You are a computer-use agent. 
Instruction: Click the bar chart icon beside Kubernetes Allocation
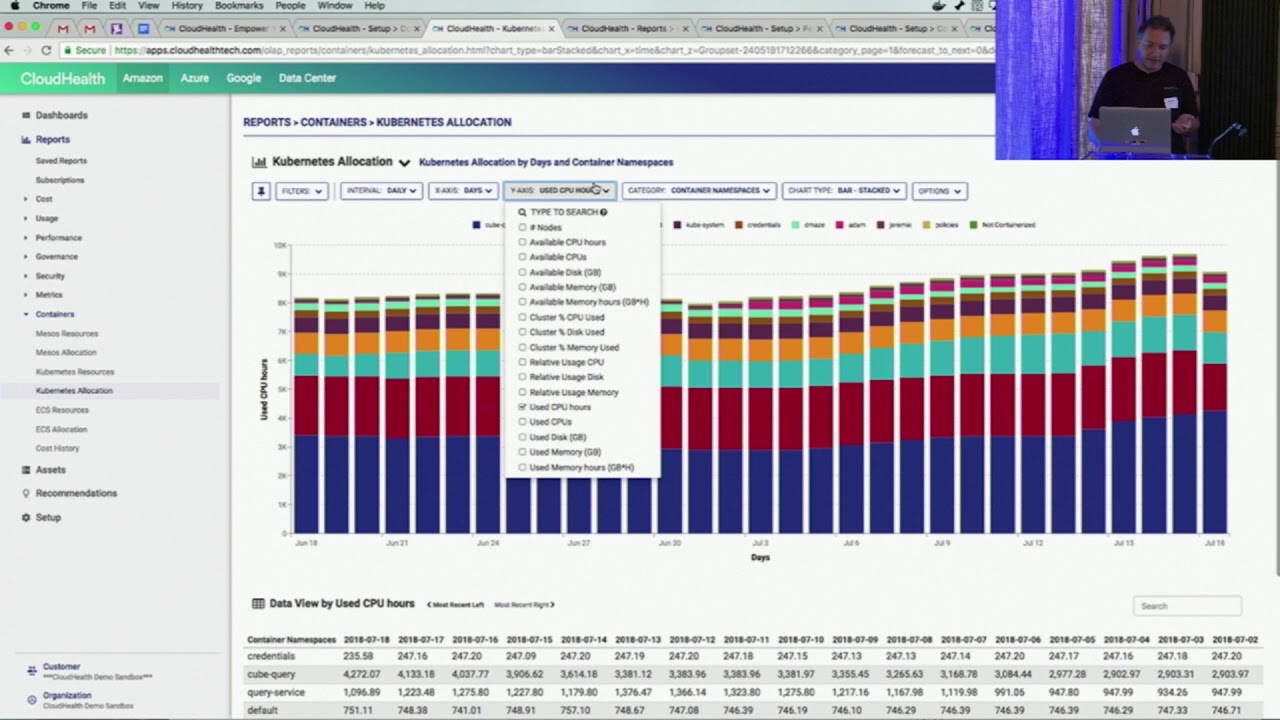tap(259, 162)
